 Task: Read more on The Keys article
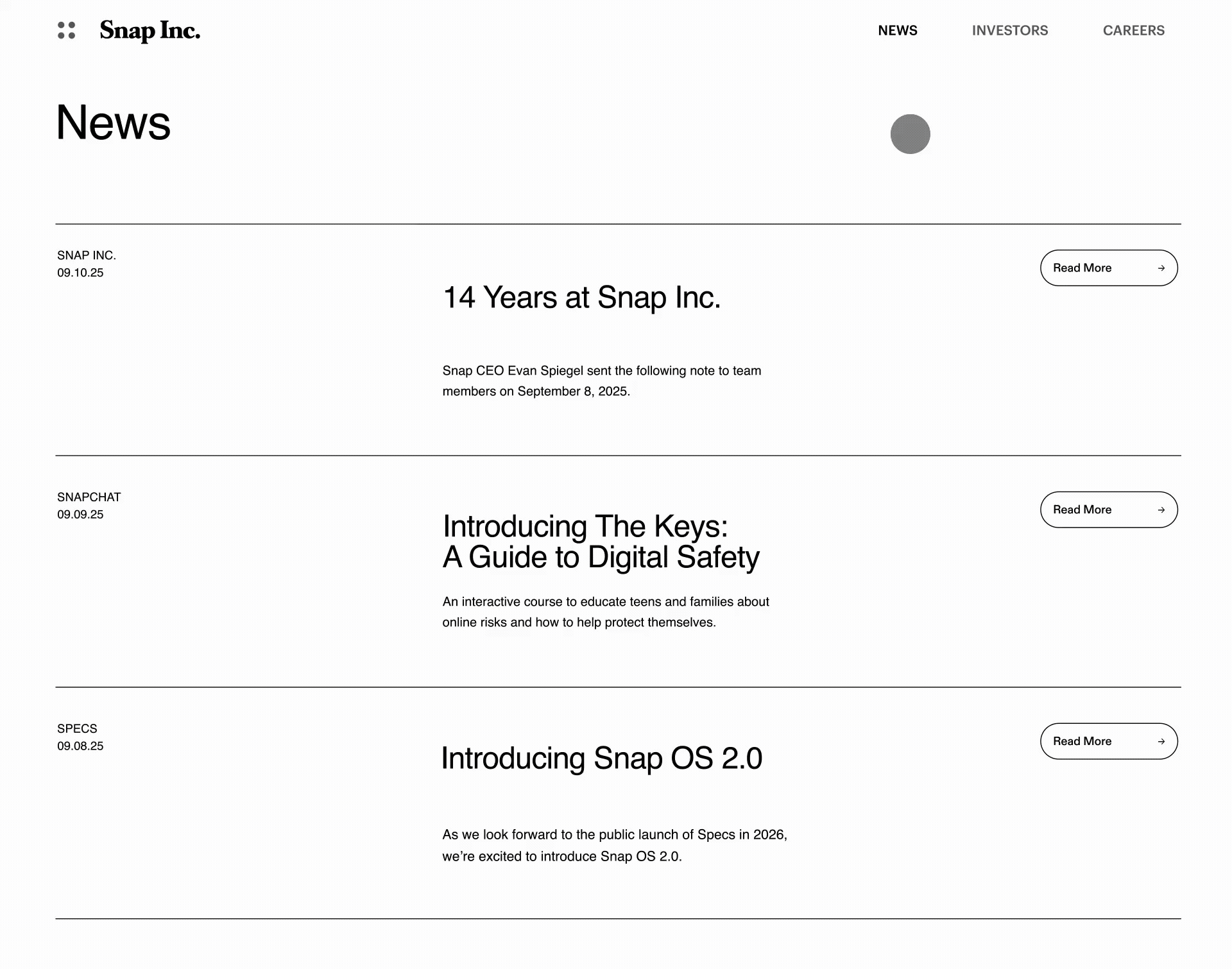1109,510
